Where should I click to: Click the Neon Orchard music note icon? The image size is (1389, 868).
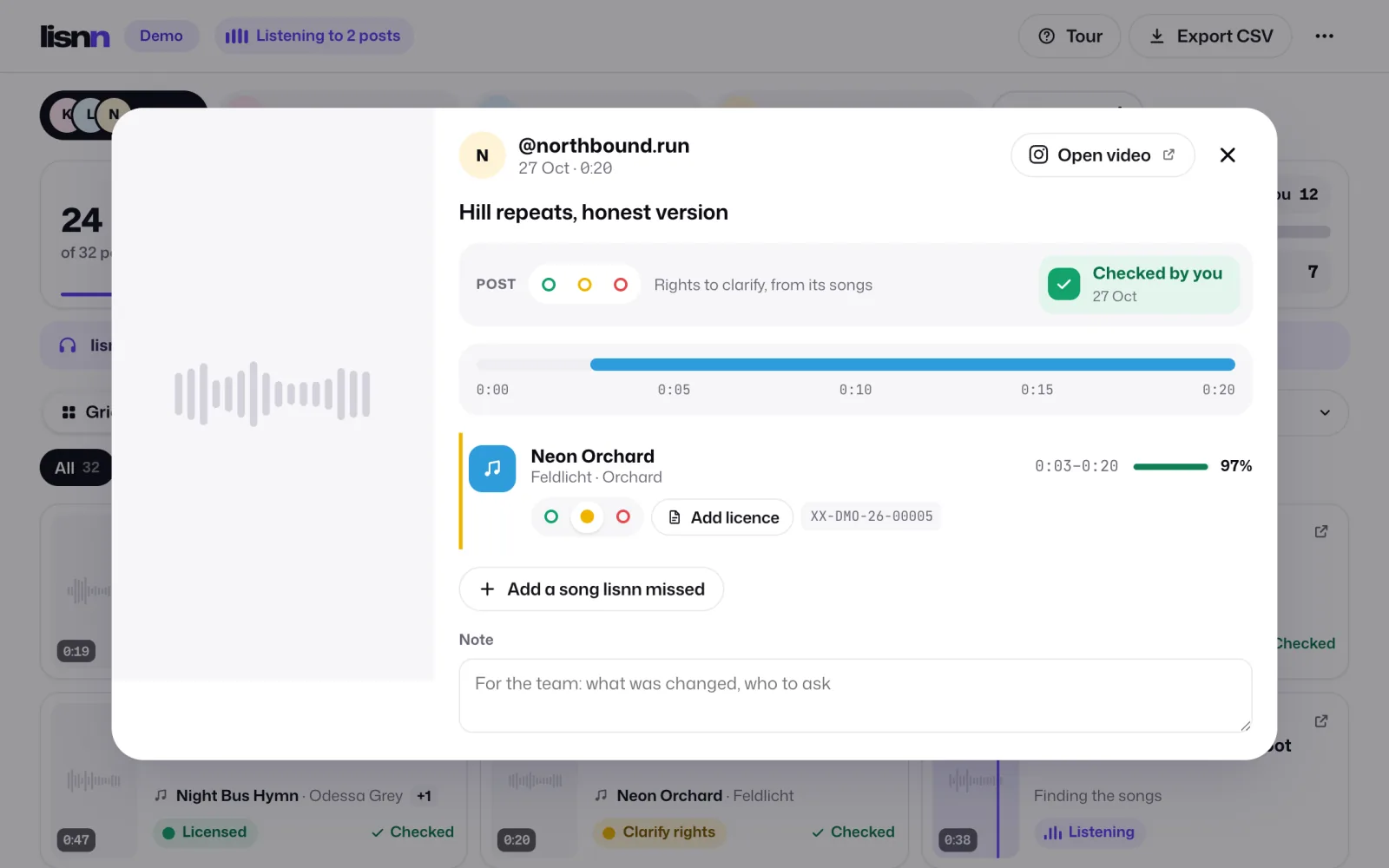pos(492,468)
